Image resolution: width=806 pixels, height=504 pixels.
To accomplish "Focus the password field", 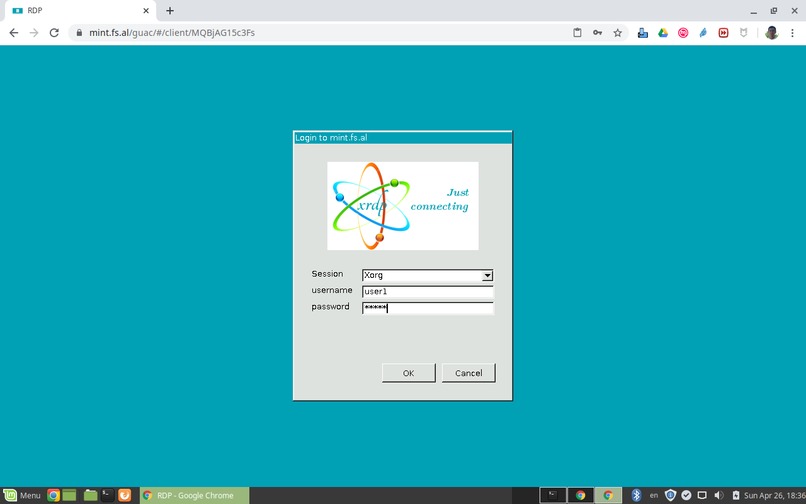I will (x=427, y=308).
